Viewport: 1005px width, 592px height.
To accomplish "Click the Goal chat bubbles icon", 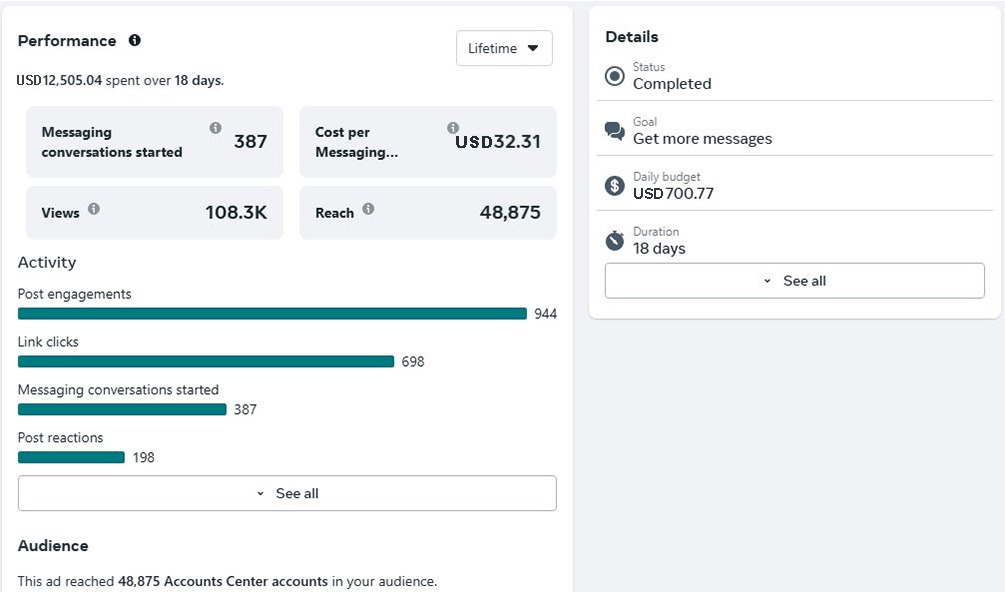I will pos(615,131).
